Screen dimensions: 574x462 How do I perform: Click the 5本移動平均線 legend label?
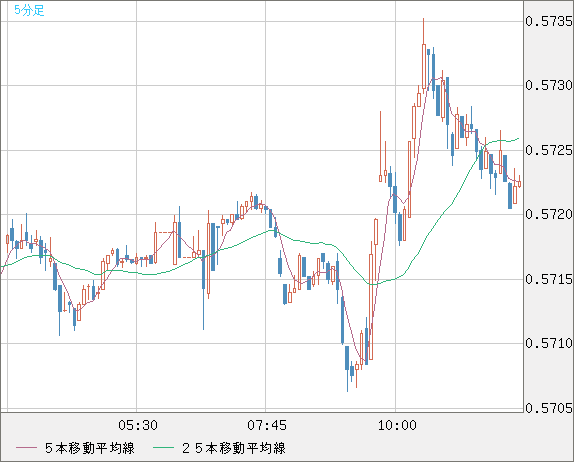point(90,448)
